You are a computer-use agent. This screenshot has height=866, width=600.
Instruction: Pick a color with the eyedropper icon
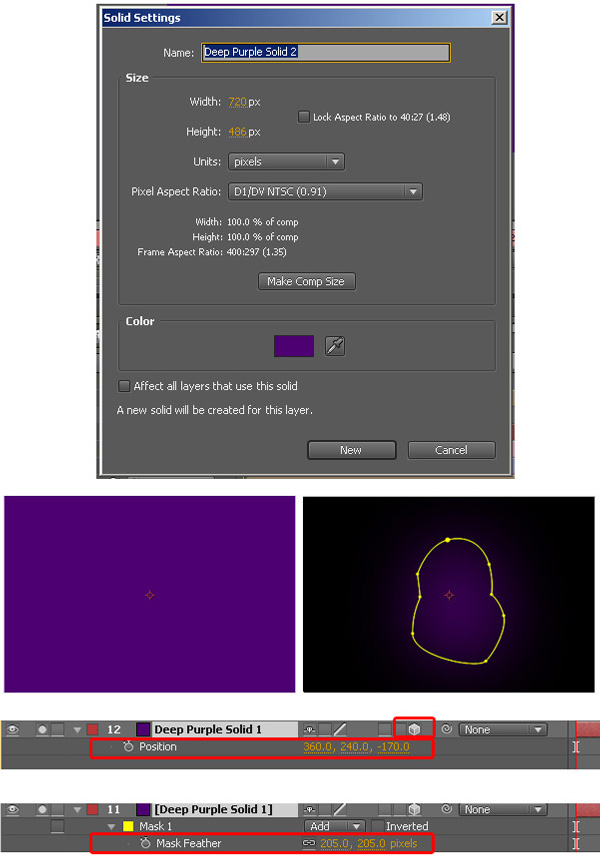tap(335, 346)
